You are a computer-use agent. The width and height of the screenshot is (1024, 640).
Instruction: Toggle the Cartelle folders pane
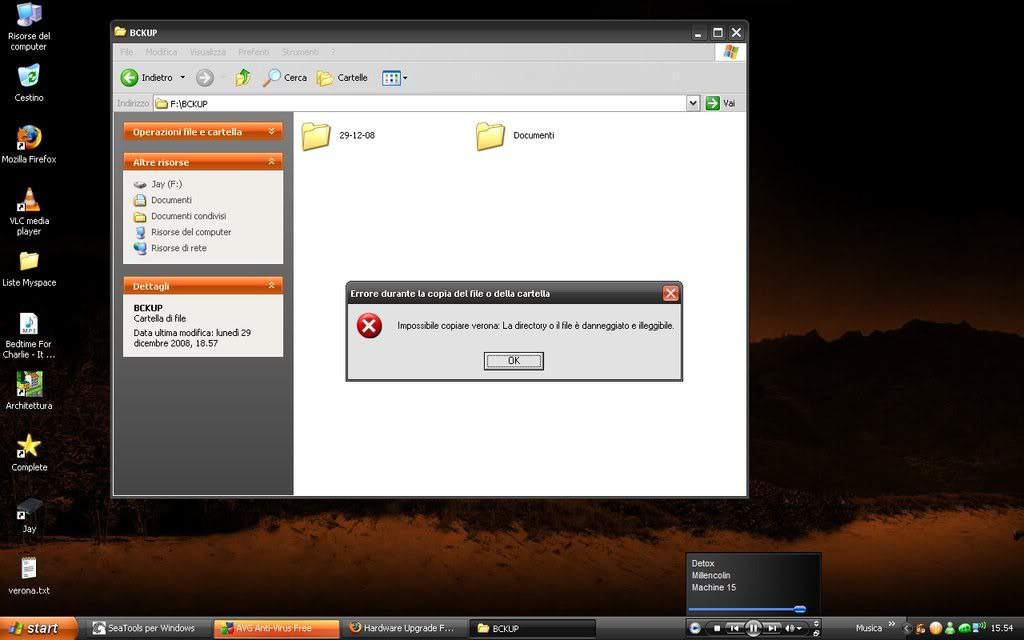click(x=342, y=78)
